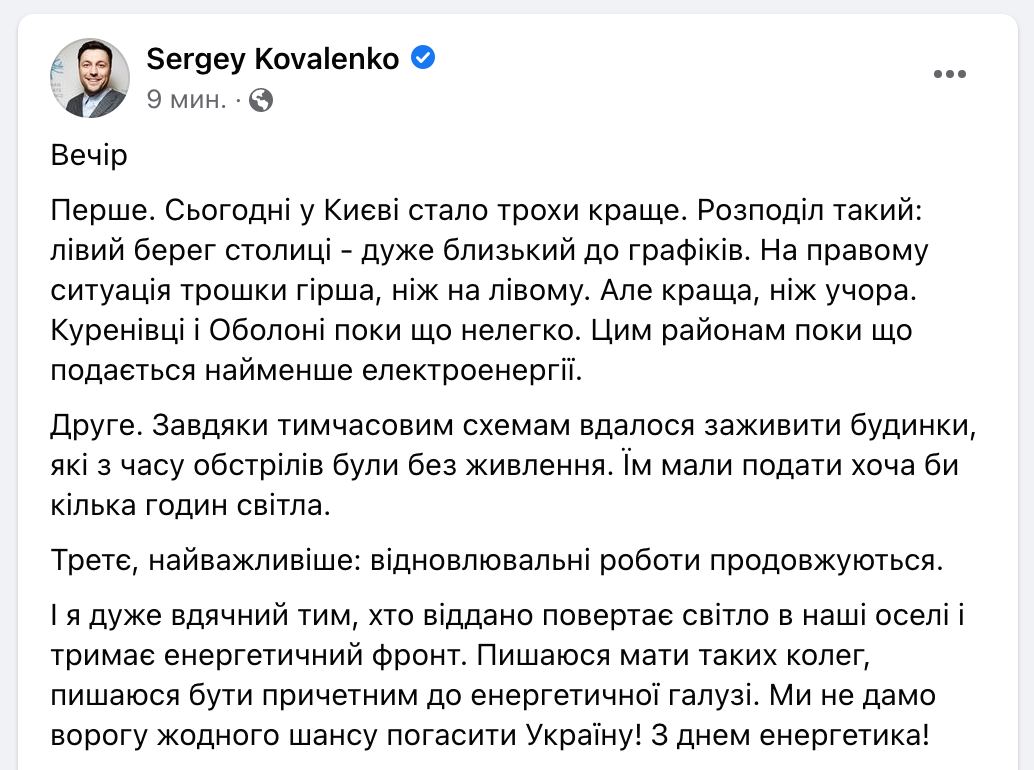Click the "9 мин." post timestamp
This screenshot has height=770, width=1034.
(x=186, y=100)
